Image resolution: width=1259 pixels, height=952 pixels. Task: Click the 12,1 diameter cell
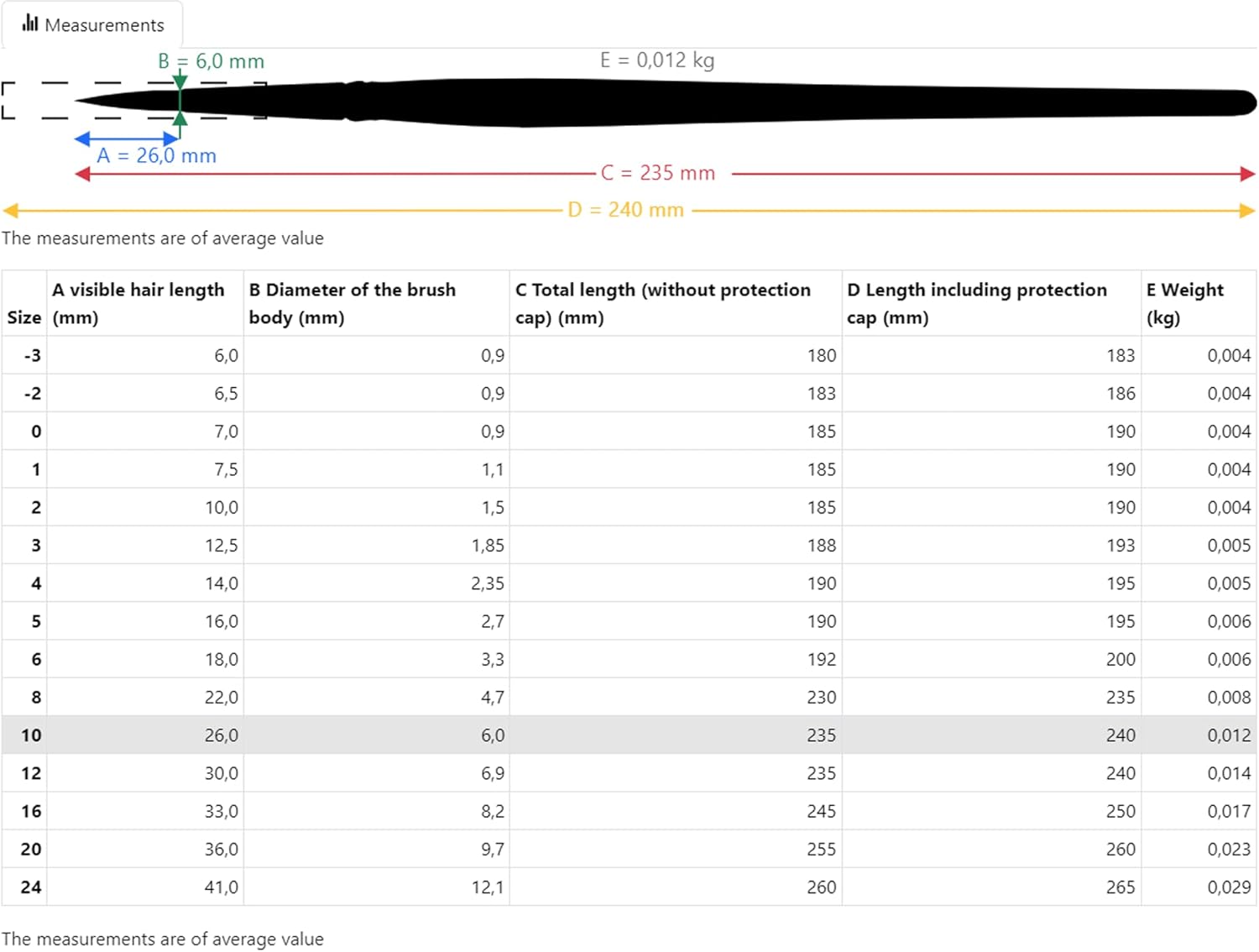click(x=488, y=887)
